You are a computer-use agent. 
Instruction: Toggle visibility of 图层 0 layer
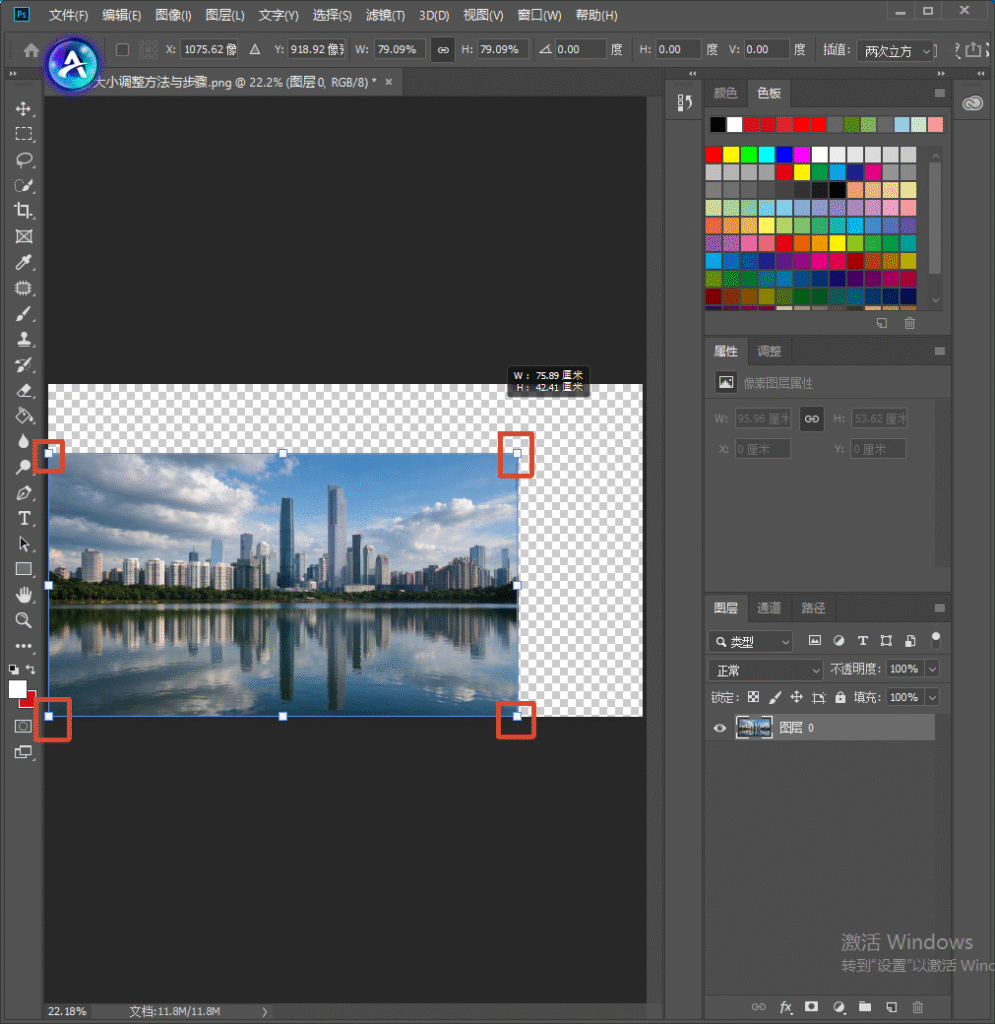(x=719, y=728)
